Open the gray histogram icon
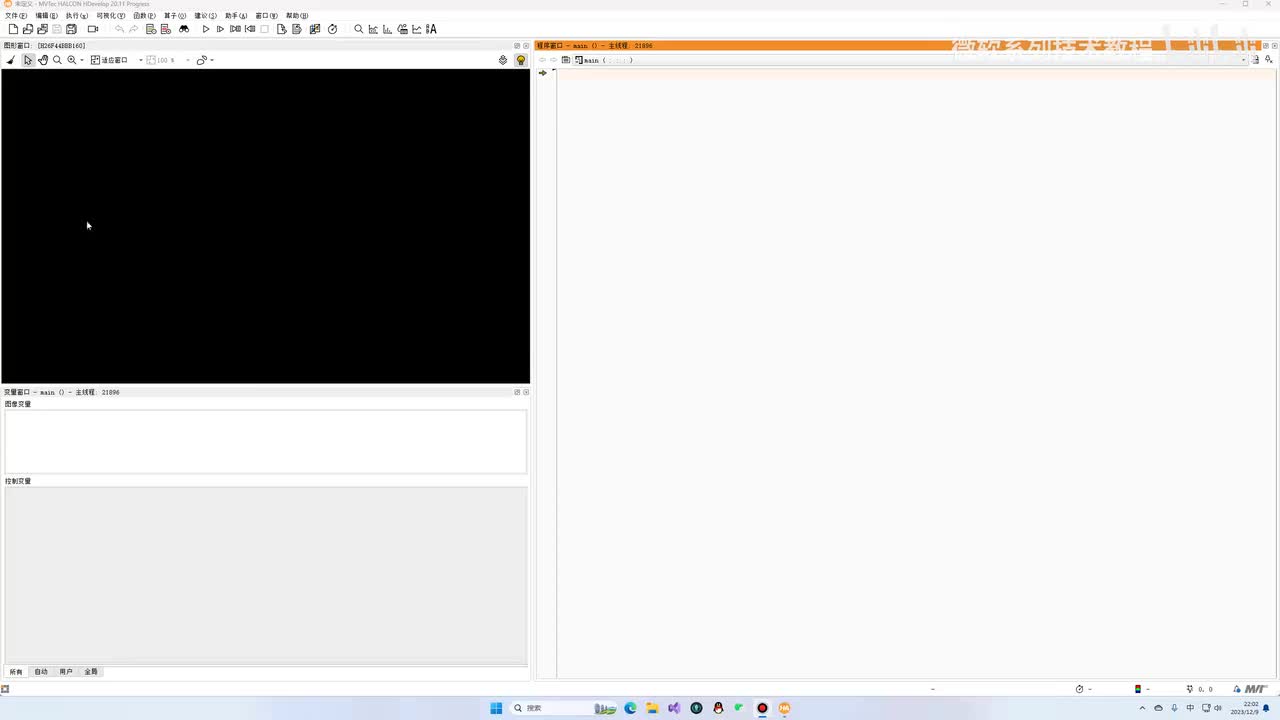 (x=373, y=30)
